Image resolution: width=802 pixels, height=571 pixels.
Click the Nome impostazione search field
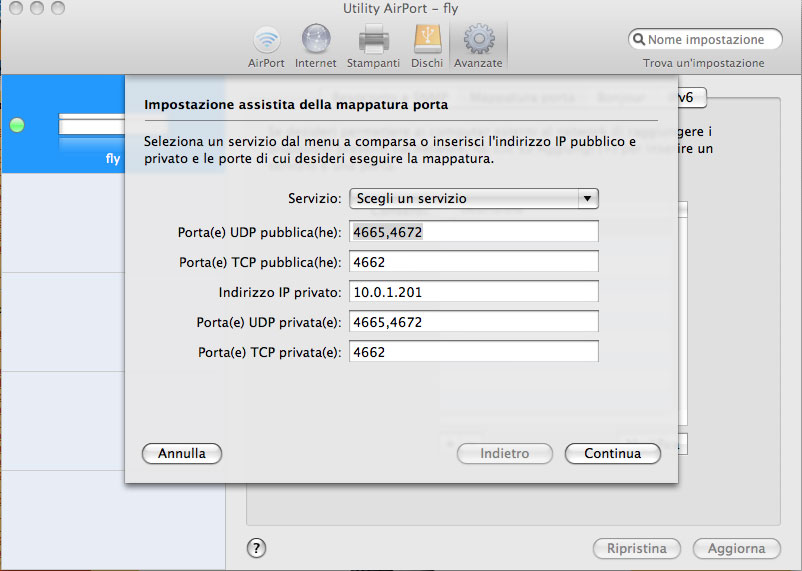705,39
